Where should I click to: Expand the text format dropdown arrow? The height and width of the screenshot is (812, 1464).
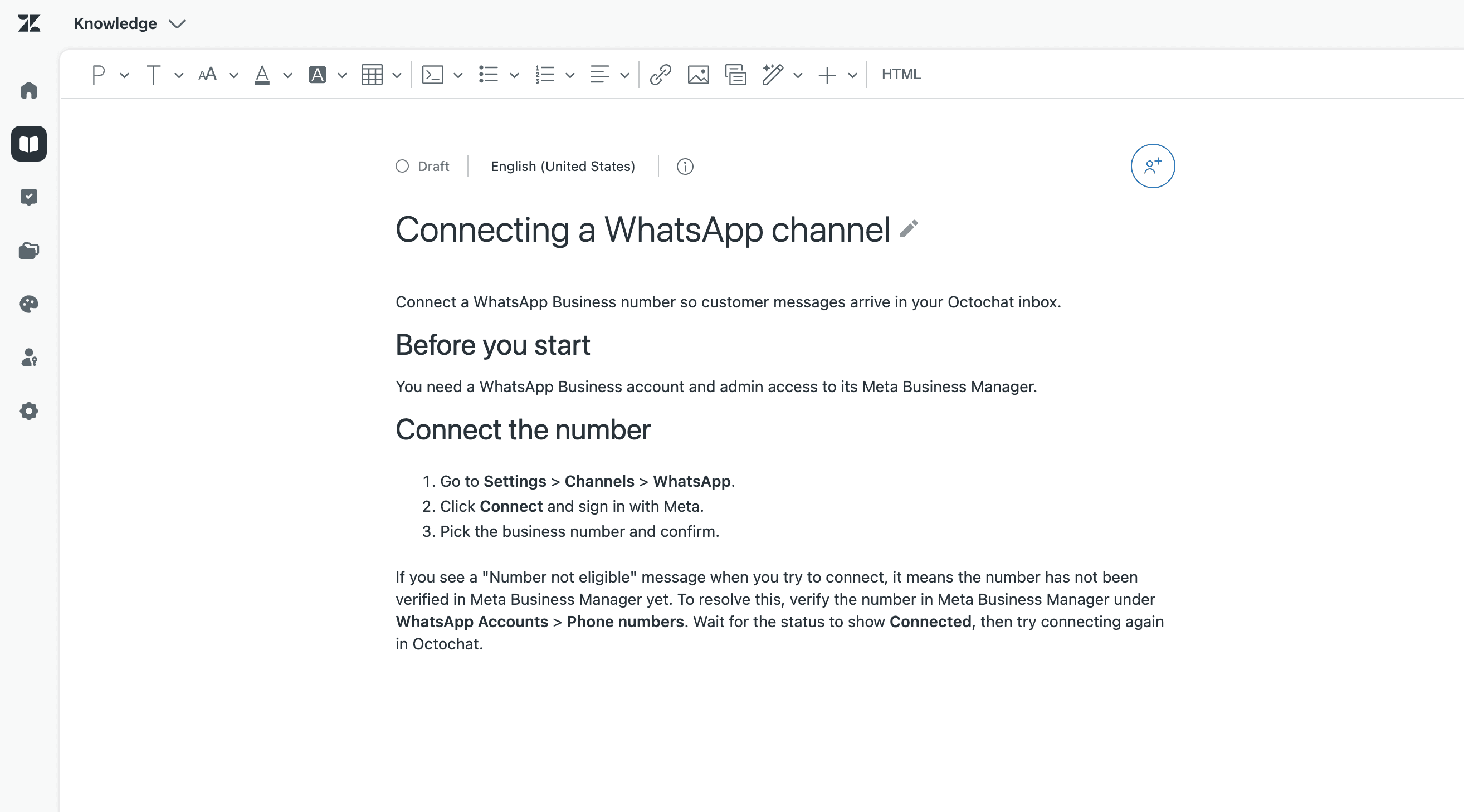point(179,75)
